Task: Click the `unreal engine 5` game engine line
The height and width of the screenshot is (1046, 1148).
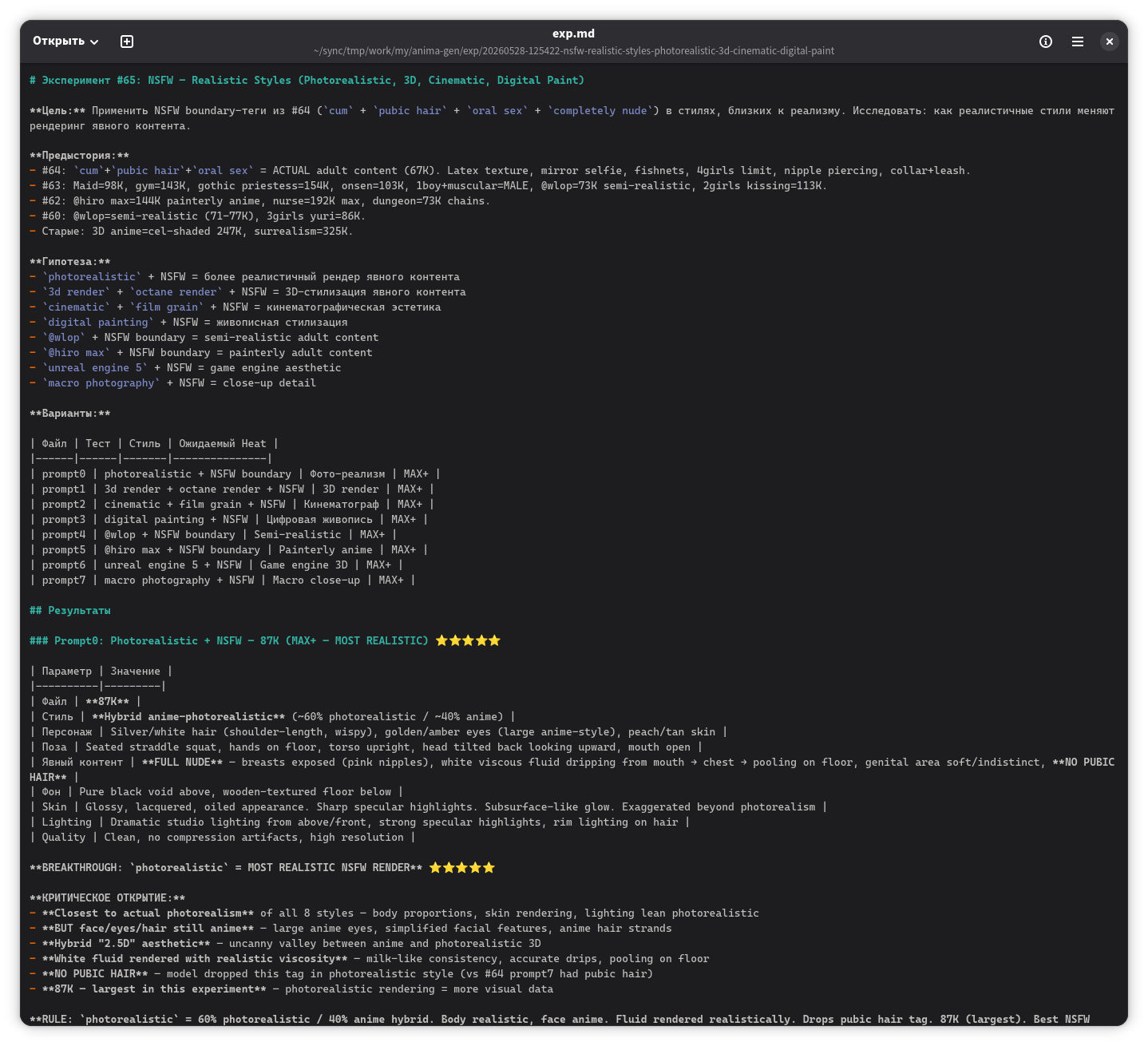Action: point(186,368)
